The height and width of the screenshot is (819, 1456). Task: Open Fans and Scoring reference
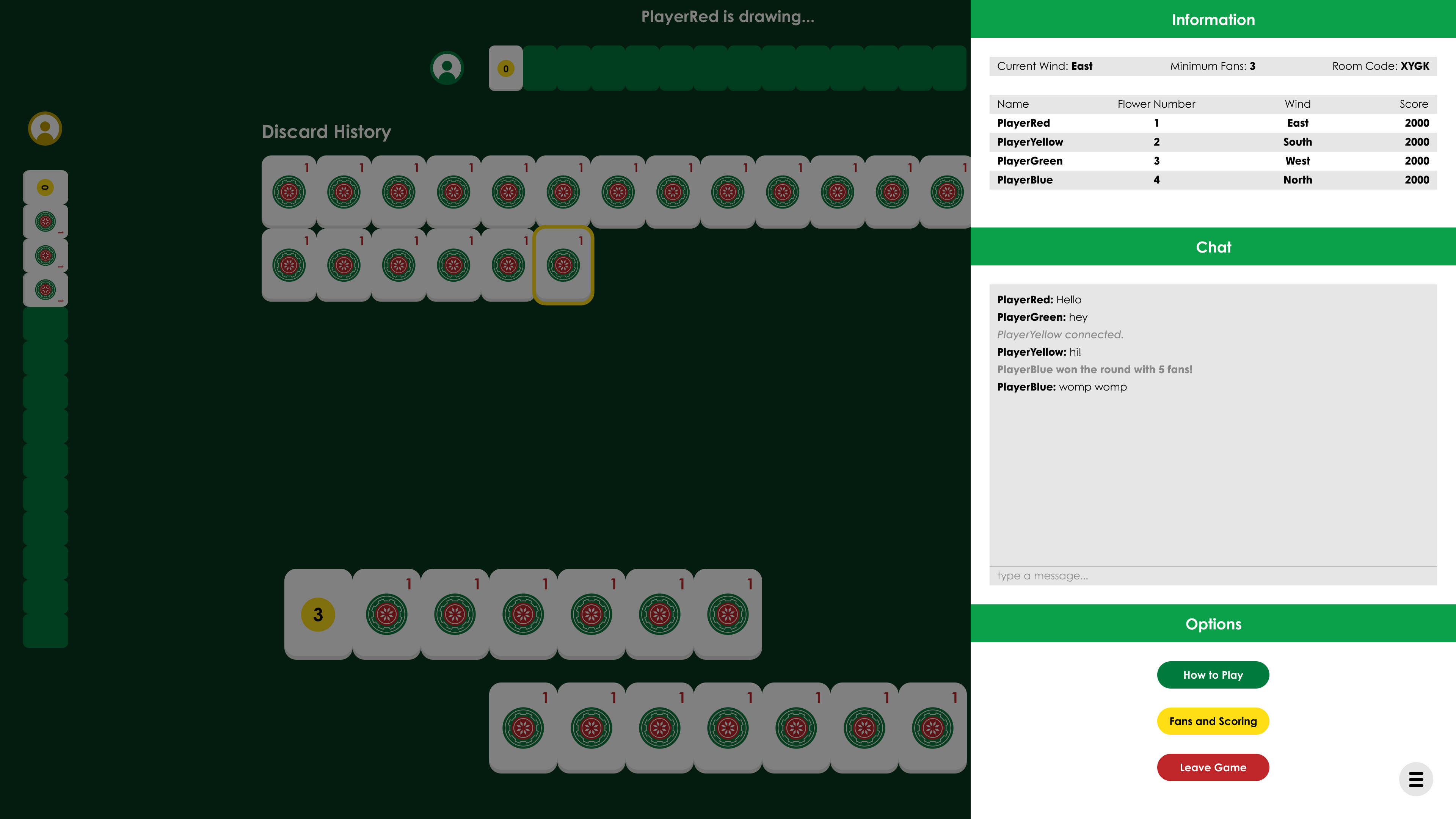1213,721
